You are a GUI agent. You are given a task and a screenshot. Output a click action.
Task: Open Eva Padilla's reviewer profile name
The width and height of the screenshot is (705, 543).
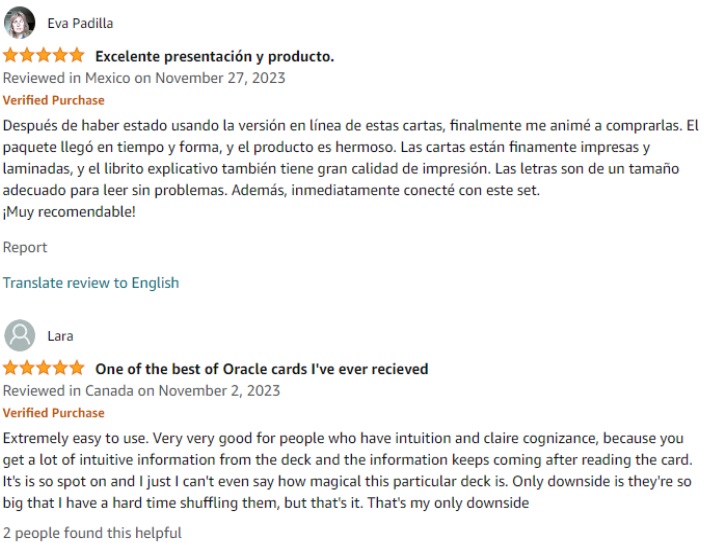[80, 24]
